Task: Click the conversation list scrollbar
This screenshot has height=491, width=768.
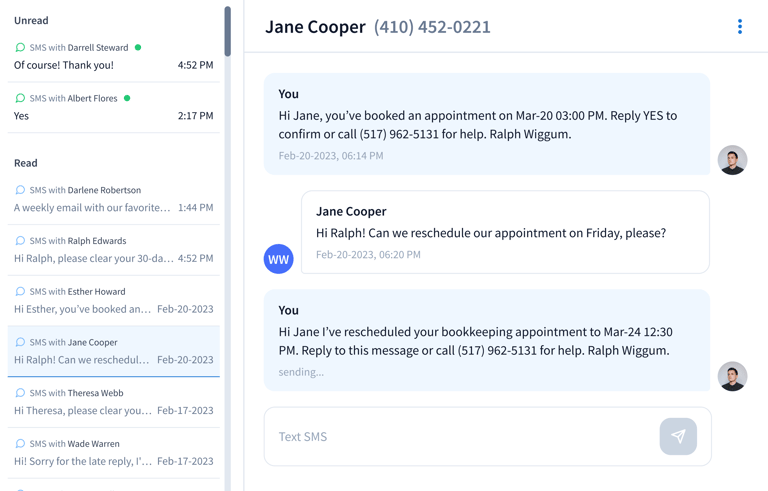Action: 228,32
